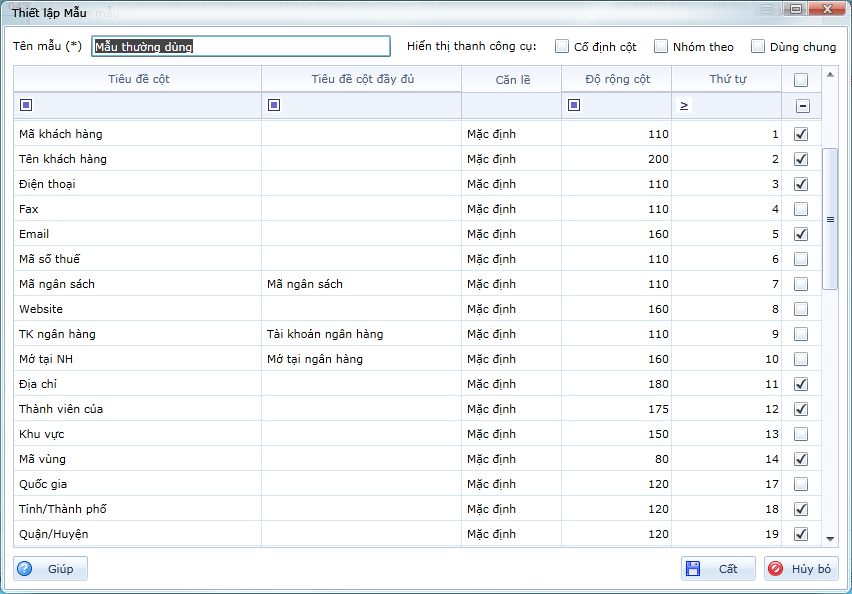Check the Dùng chung option
This screenshot has width=852, height=594.
pos(758,46)
